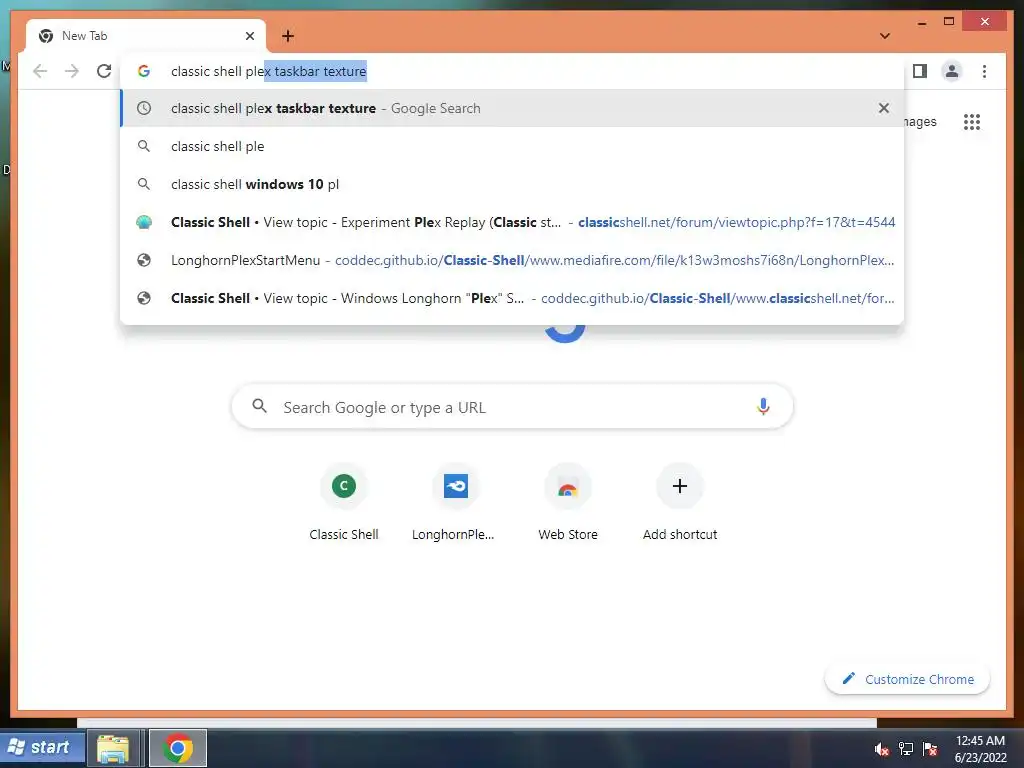Open the Classic Shell shortcut
Image resolution: width=1024 pixels, height=768 pixels.
tap(344, 503)
